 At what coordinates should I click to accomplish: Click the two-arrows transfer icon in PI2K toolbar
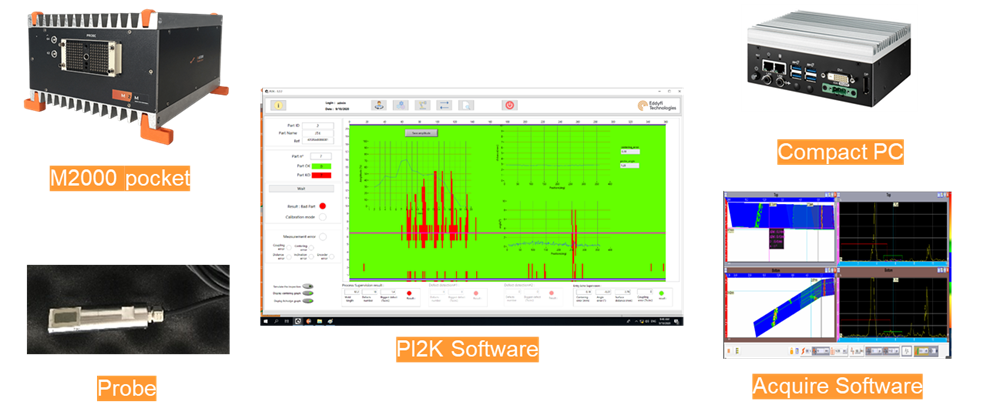(x=445, y=105)
